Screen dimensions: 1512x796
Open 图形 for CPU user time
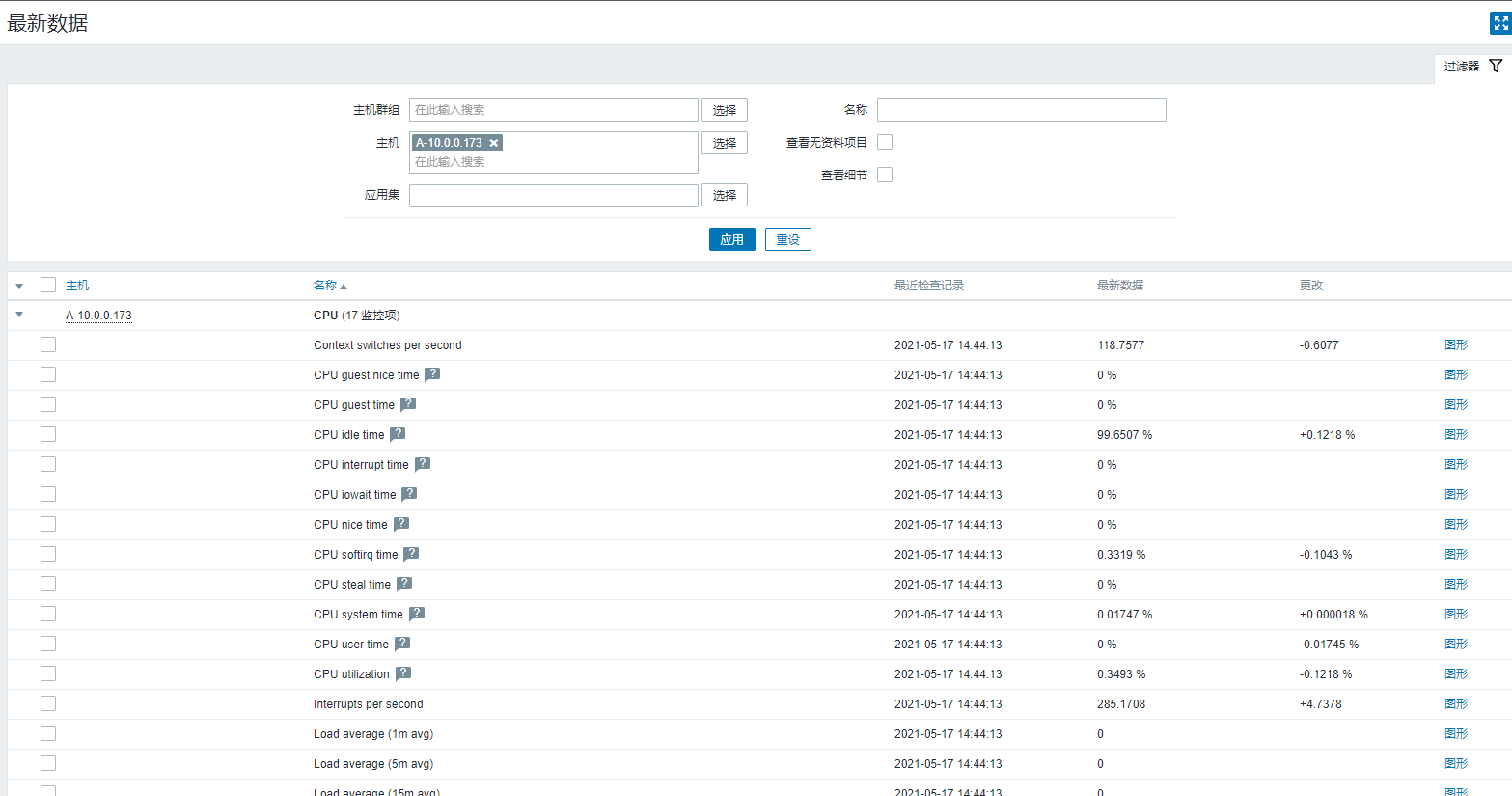pos(1456,644)
